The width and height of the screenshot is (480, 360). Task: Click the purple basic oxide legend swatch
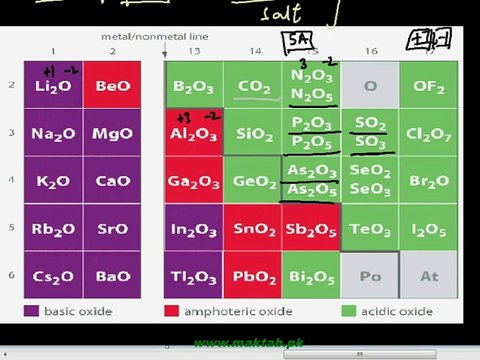pos(31,311)
